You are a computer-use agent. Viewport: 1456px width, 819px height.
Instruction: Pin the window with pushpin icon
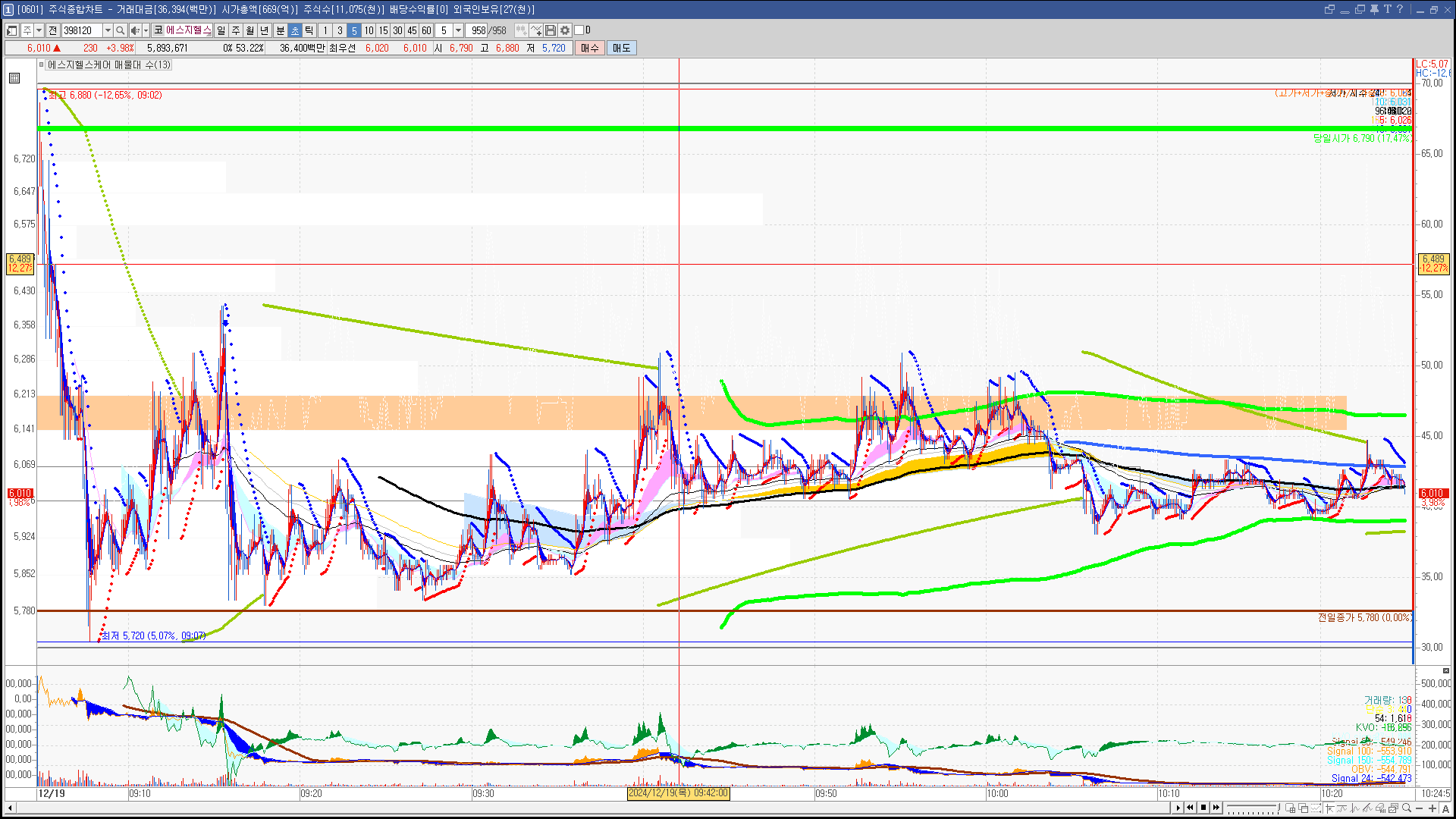1374,9
